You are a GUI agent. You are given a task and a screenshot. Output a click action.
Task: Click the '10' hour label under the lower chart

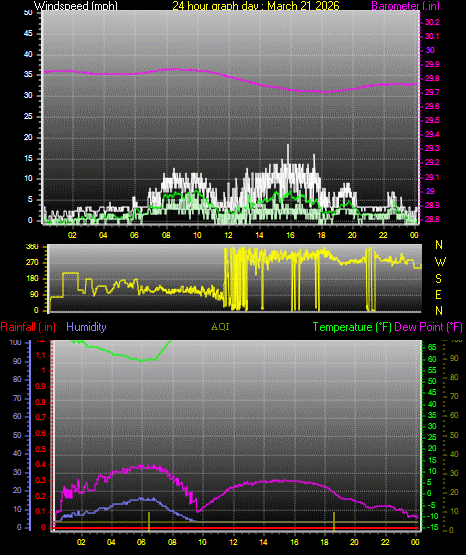point(202,542)
